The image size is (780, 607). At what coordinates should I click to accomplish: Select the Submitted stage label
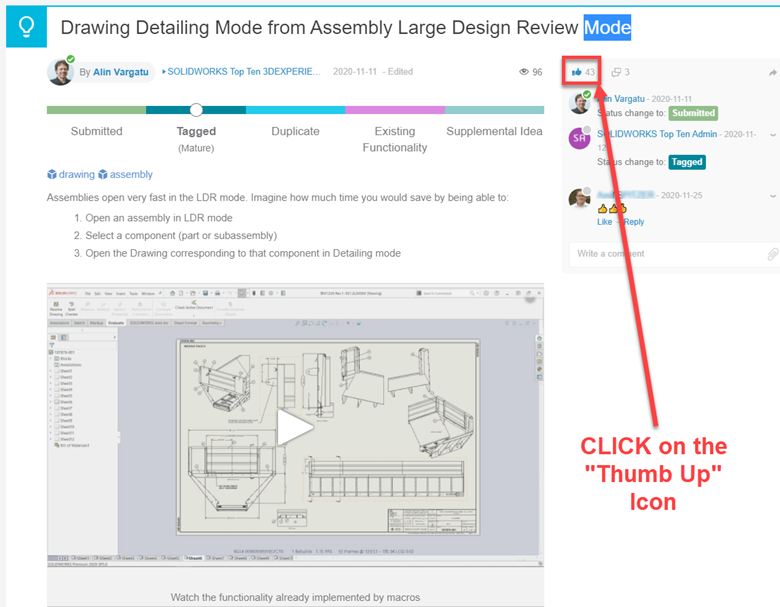97,131
